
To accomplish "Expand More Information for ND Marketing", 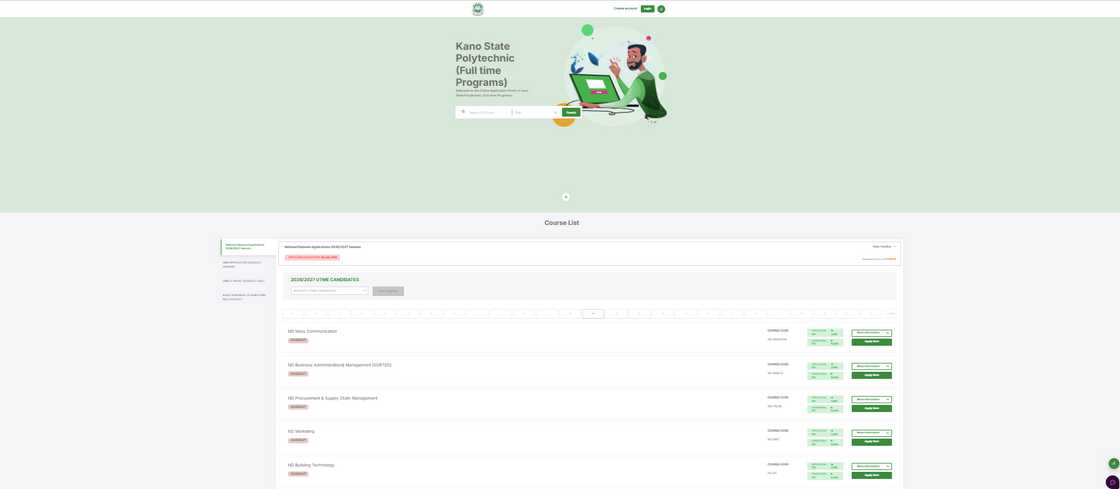I will tap(871, 433).
